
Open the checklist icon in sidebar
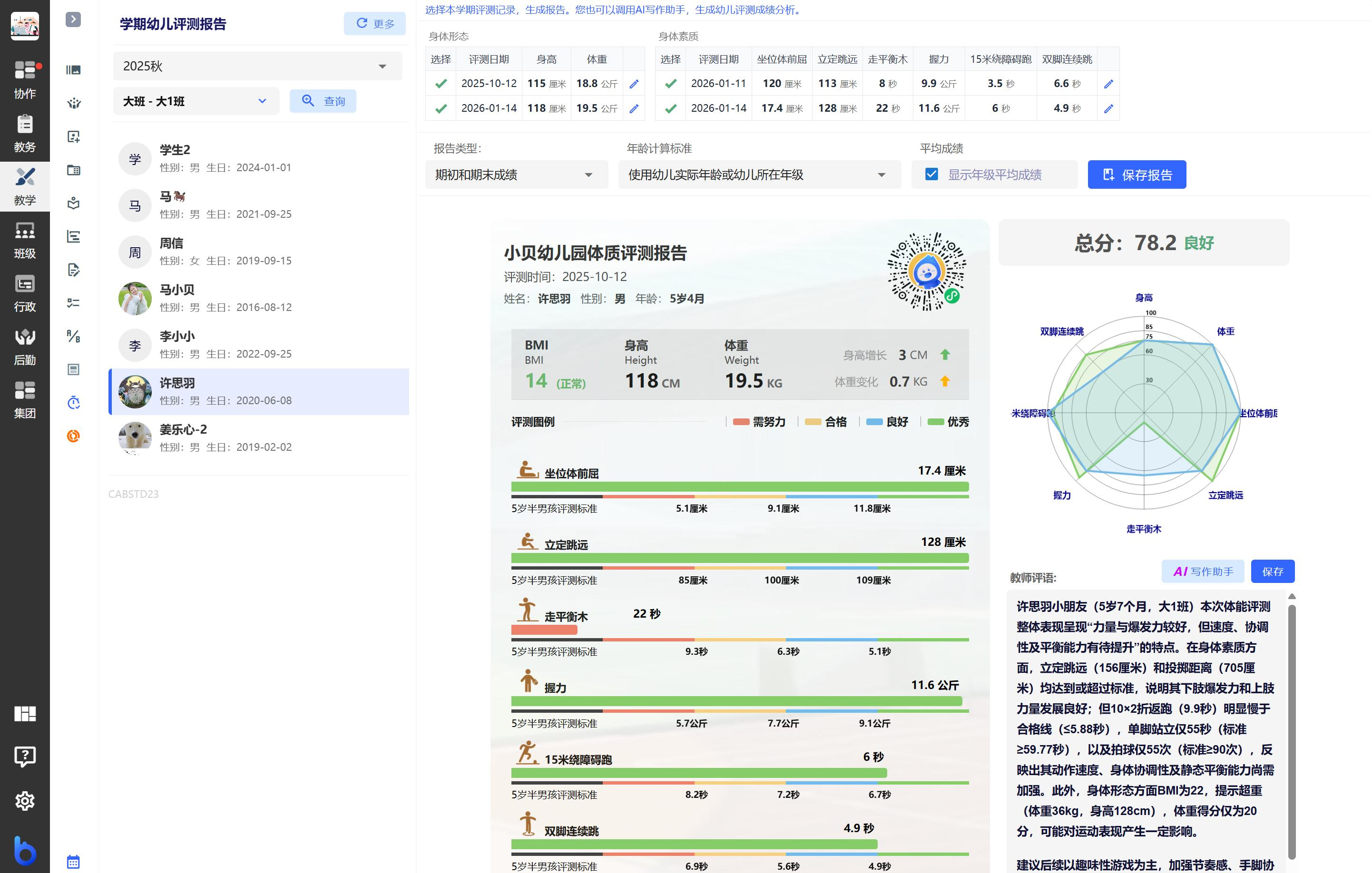click(73, 303)
